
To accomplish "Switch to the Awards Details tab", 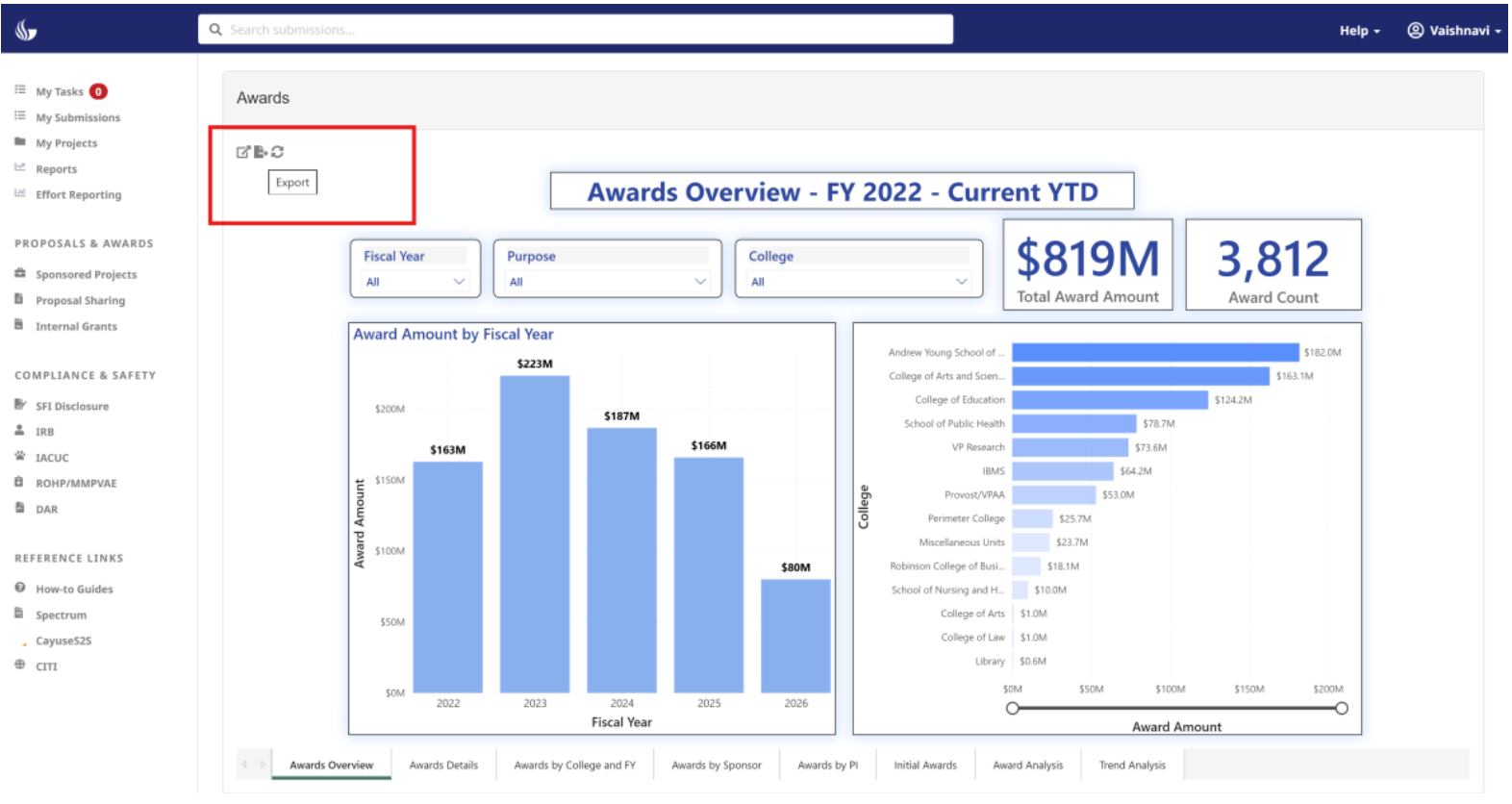I will (443, 766).
